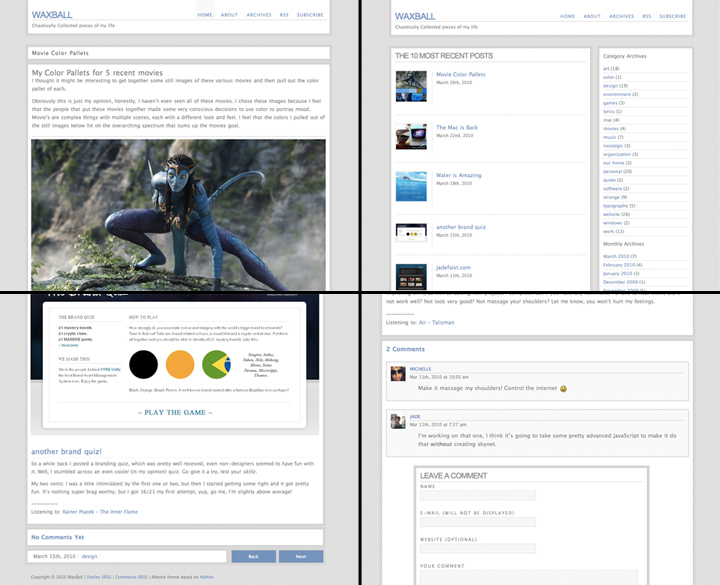Open the another brand quiz thumbnail
The image size is (720, 585).
pyautogui.click(x=411, y=232)
